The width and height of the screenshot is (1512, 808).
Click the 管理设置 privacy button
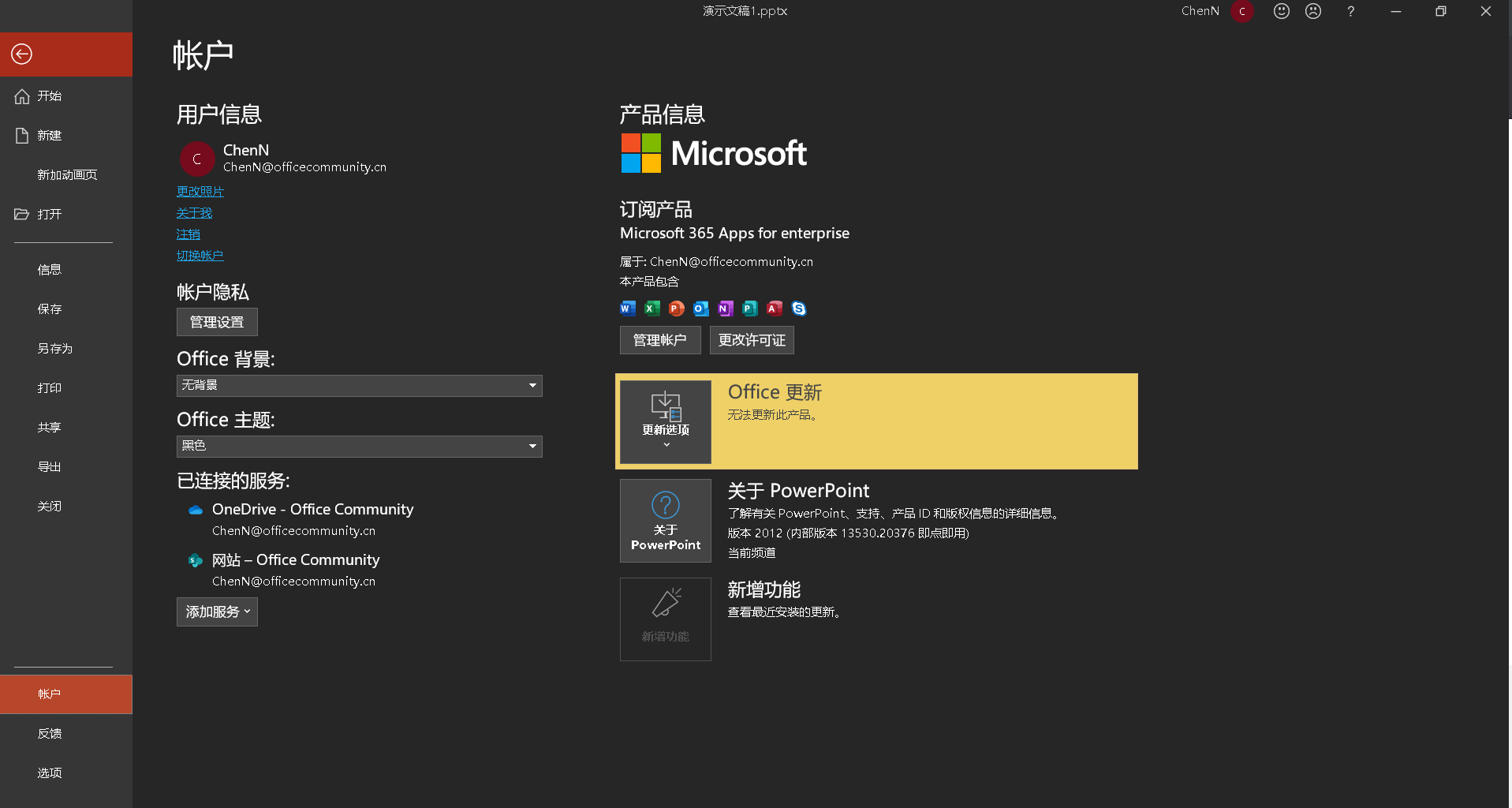tap(217, 322)
